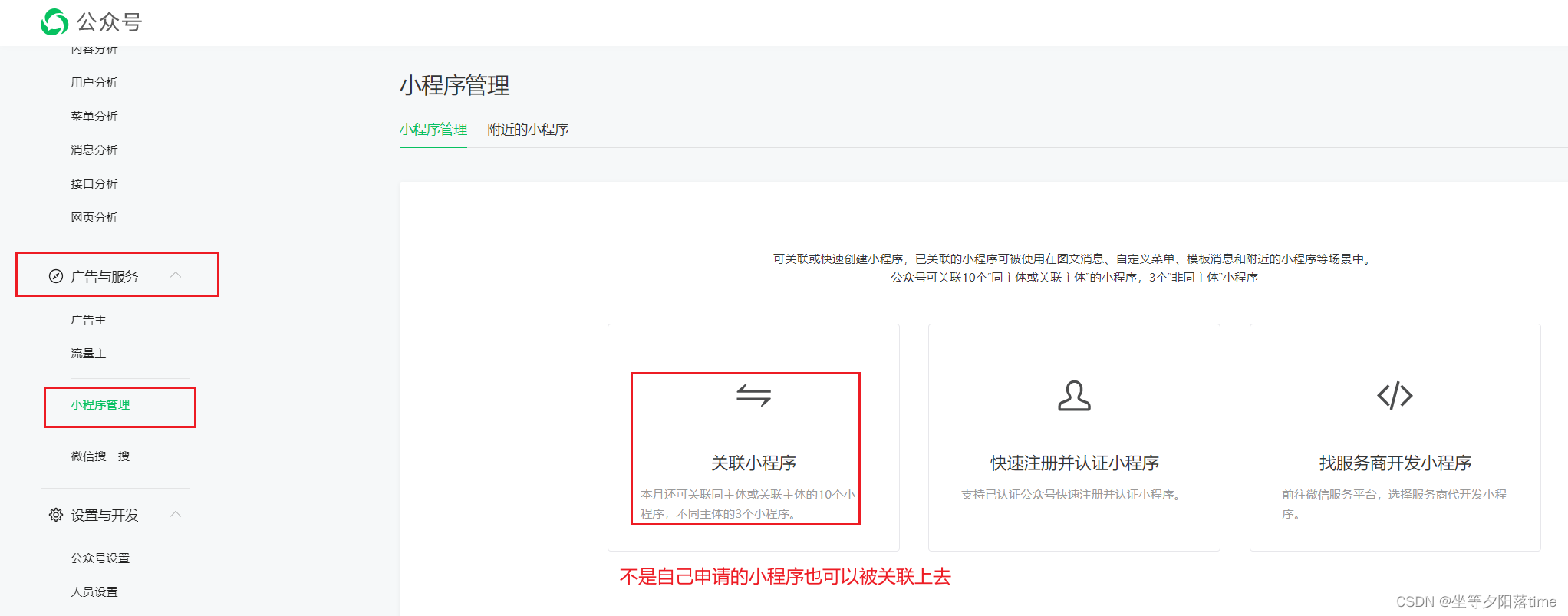The height and width of the screenshot is (616, 1568).
Task: Click the 关联小程序 card title
Action: [x=753, y=463]
